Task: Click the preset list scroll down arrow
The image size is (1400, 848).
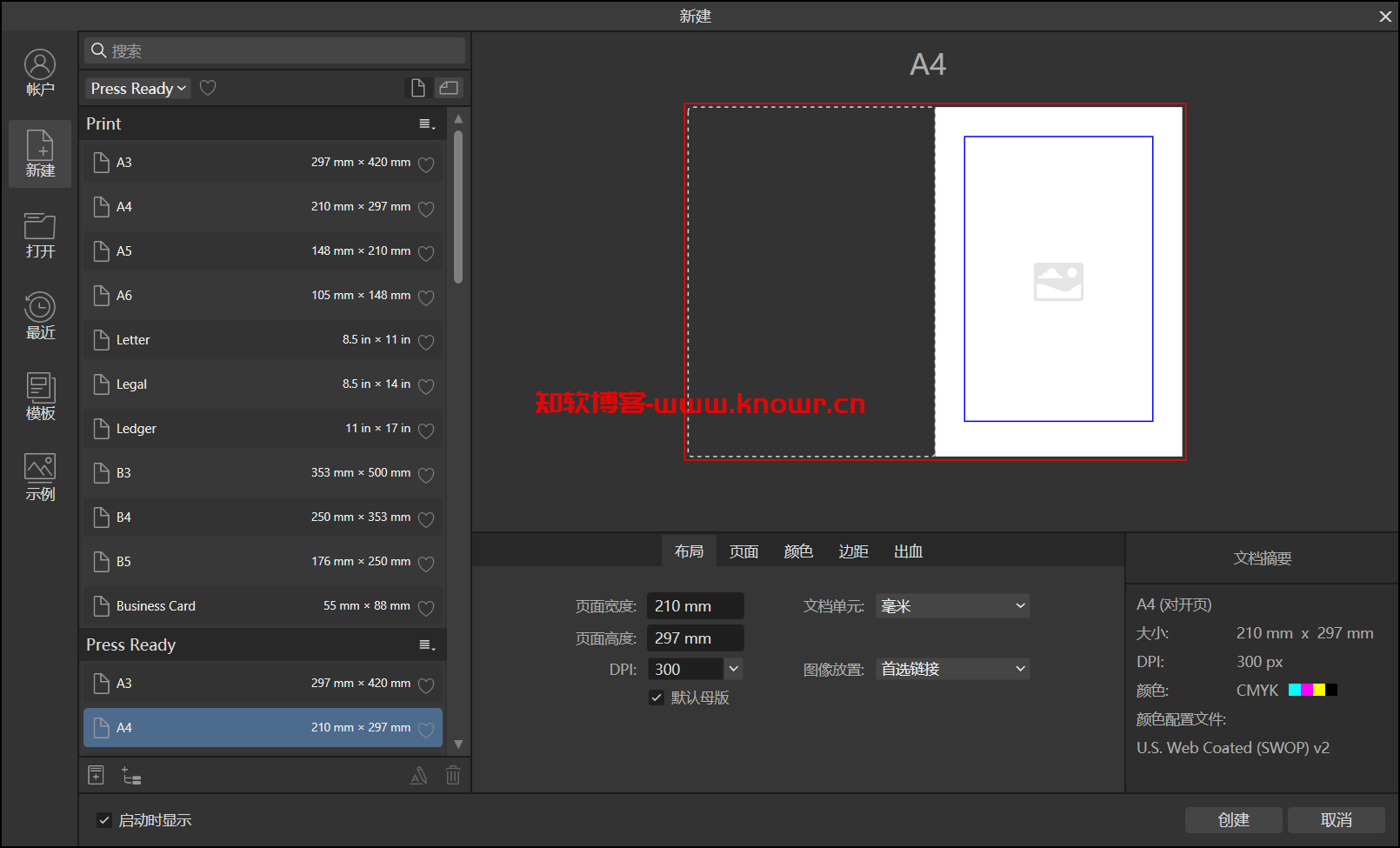Action: (x=458, y=745)
